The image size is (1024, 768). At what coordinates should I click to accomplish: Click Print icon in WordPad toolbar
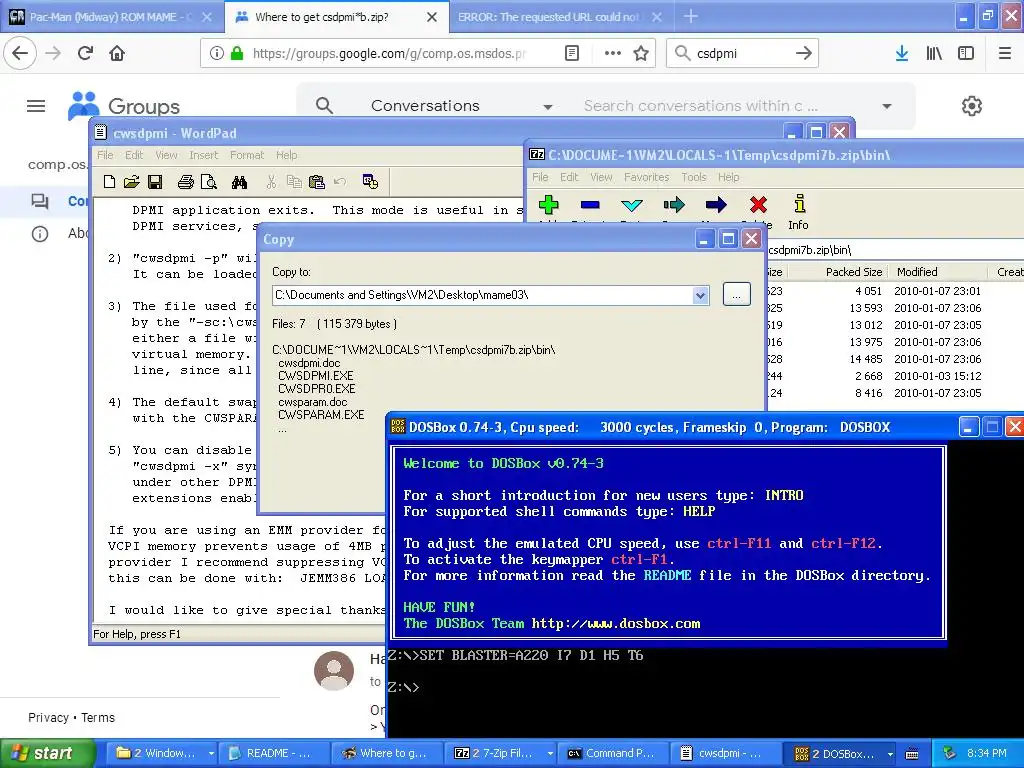[x=185, y=182]
